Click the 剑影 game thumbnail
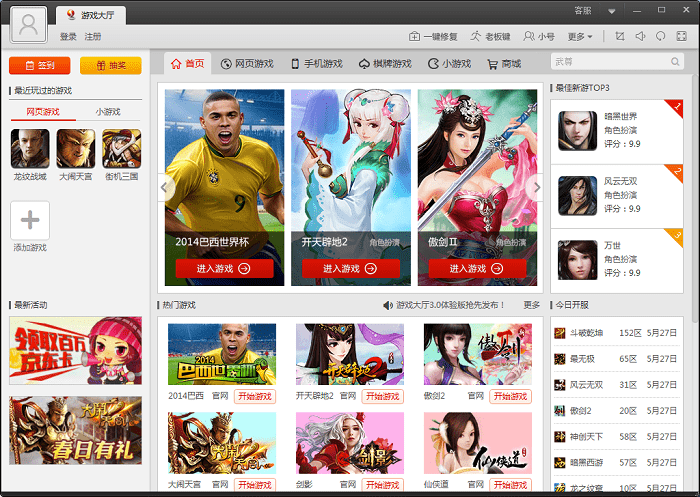700x497 pixels. (x=350, y=443)
